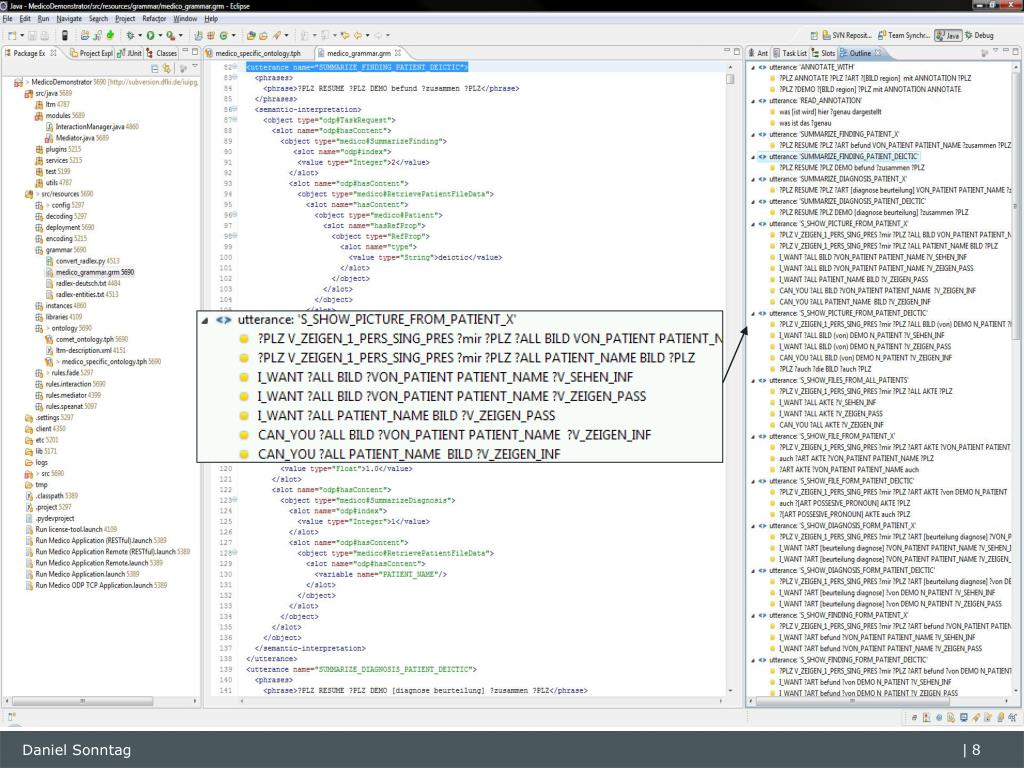Select InteractionManager.java in the tree
This screenshot has height=768, width=1024.
[x=91, y=127]
